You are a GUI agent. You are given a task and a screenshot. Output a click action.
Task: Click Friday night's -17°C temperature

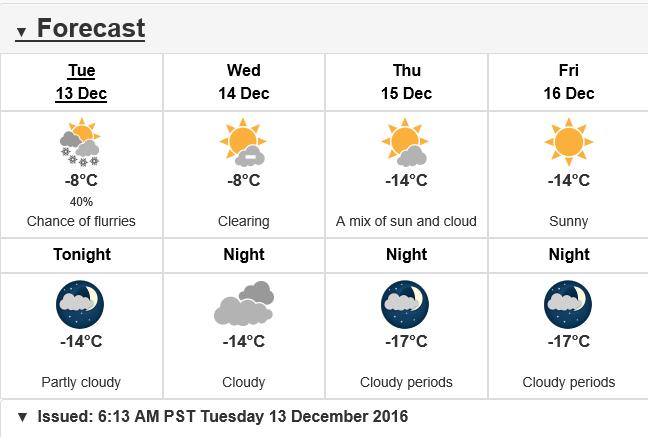(569, 341)
